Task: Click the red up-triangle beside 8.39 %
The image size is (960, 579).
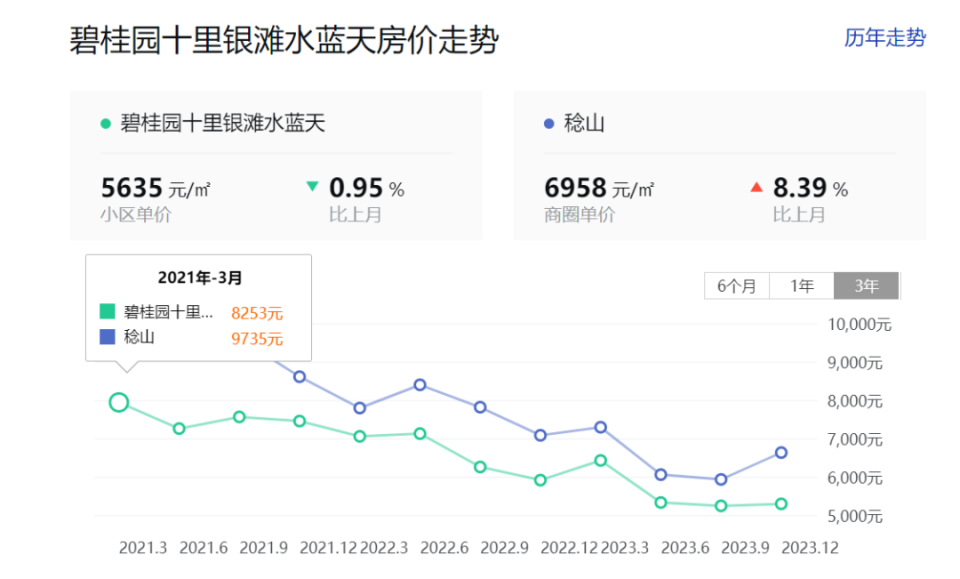Action: [x=757, y=187]
